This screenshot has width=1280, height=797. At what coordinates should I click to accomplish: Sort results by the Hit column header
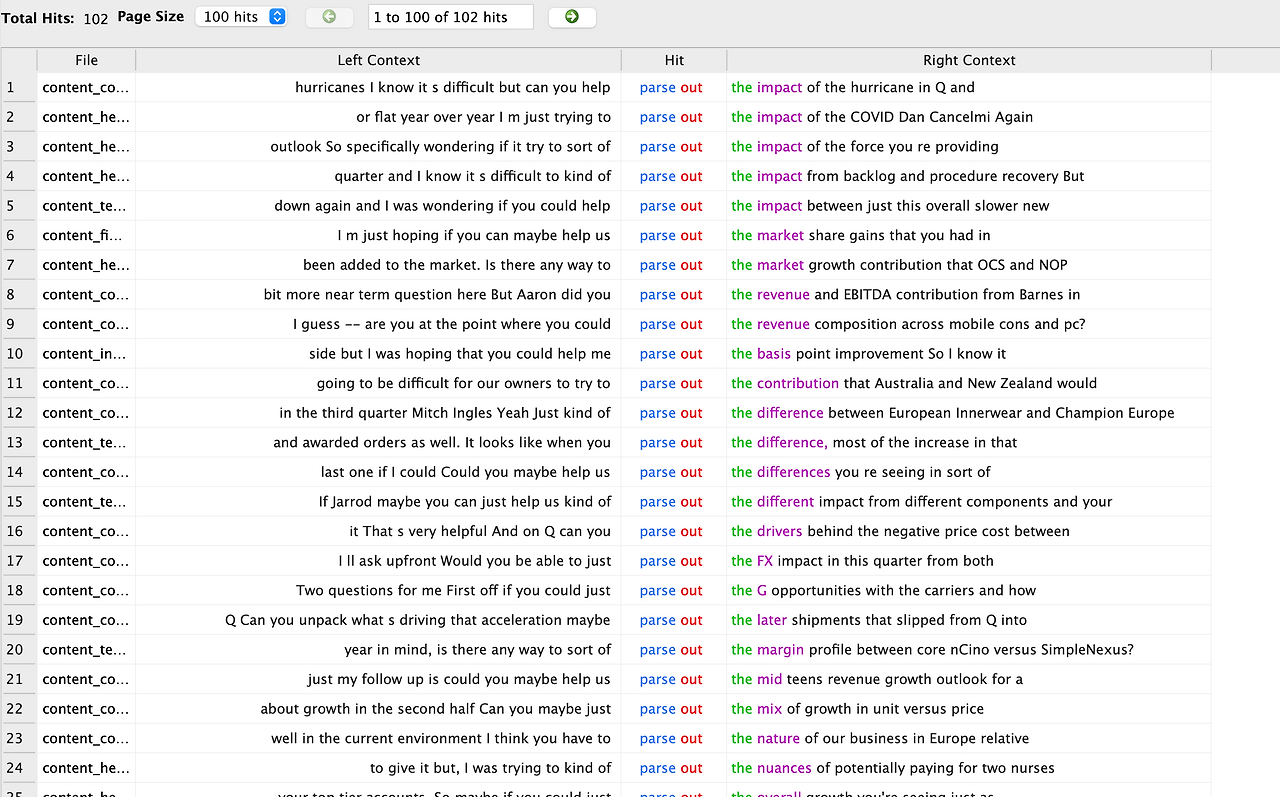point(673,60)
